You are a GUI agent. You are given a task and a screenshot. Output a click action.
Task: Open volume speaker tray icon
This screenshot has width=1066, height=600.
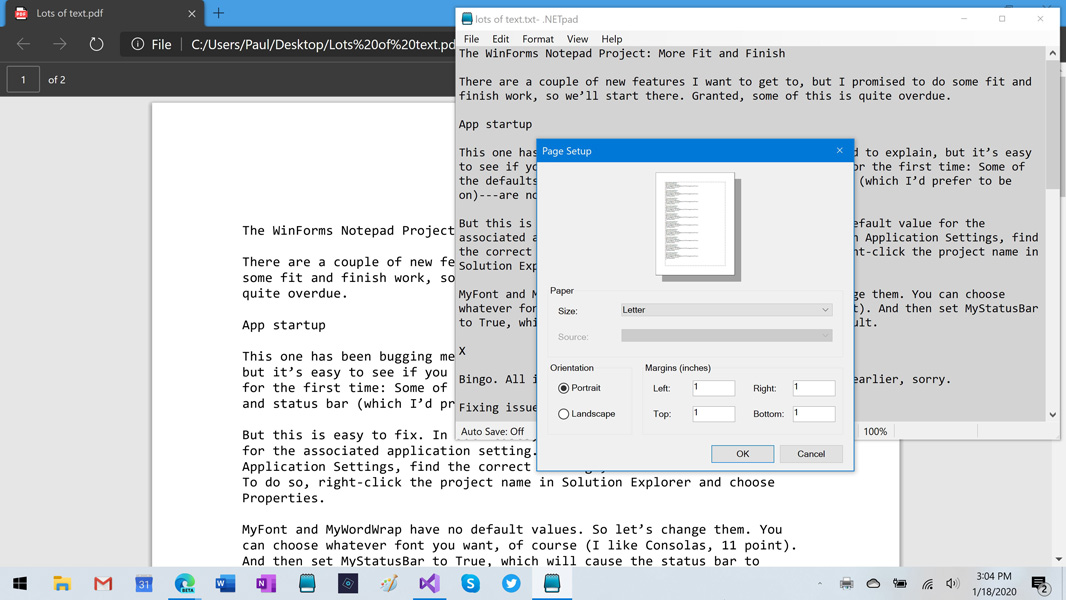coord(952,584)
